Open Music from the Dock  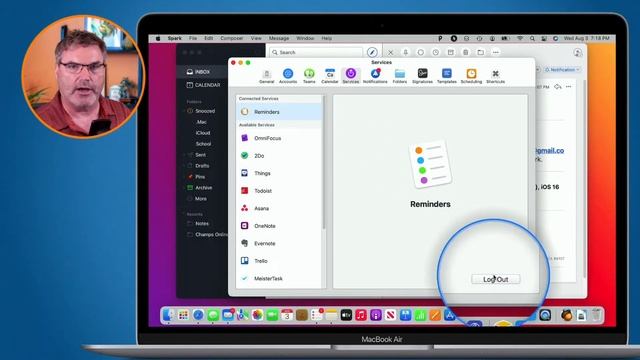click(x=361, y=315)
